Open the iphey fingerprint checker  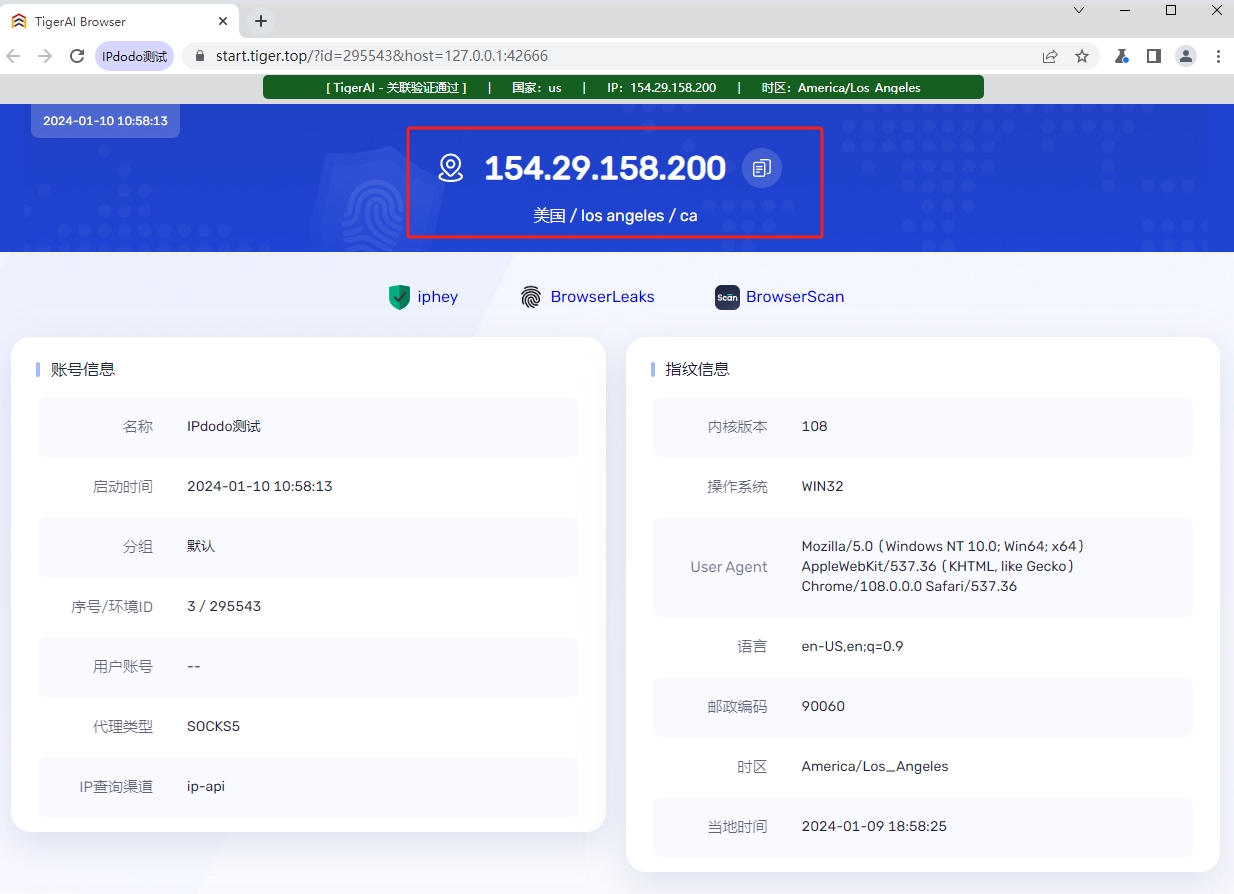pyautogui.click(x=423, y=297)
